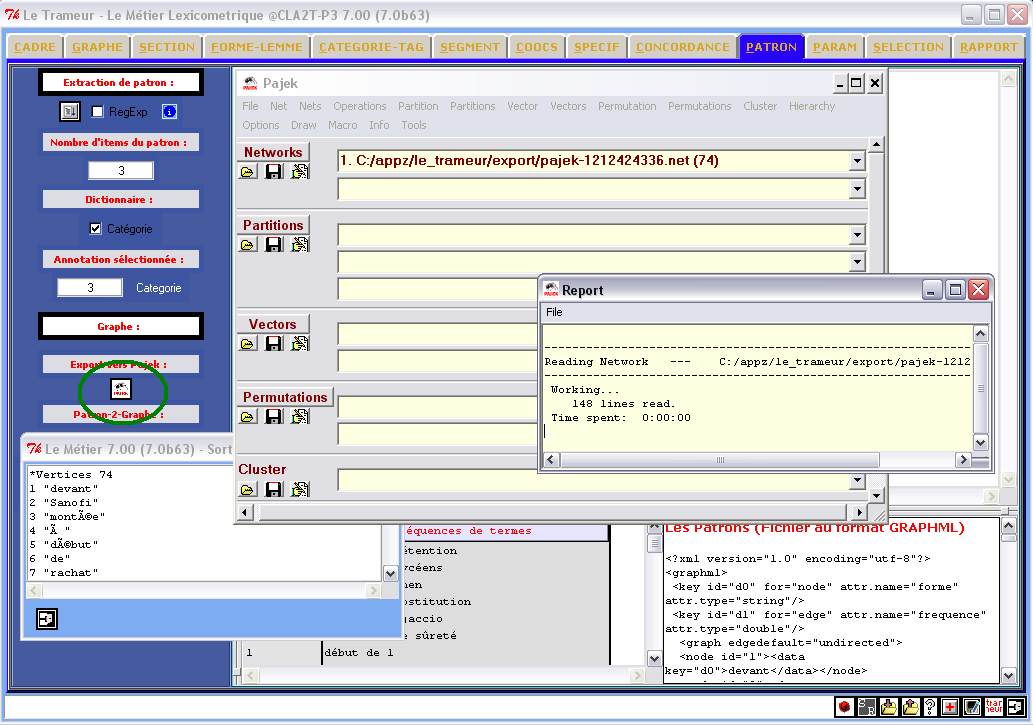1033x725 pixels.
Task: Open the Macro menu in Pajek
Action: (343, 125)
